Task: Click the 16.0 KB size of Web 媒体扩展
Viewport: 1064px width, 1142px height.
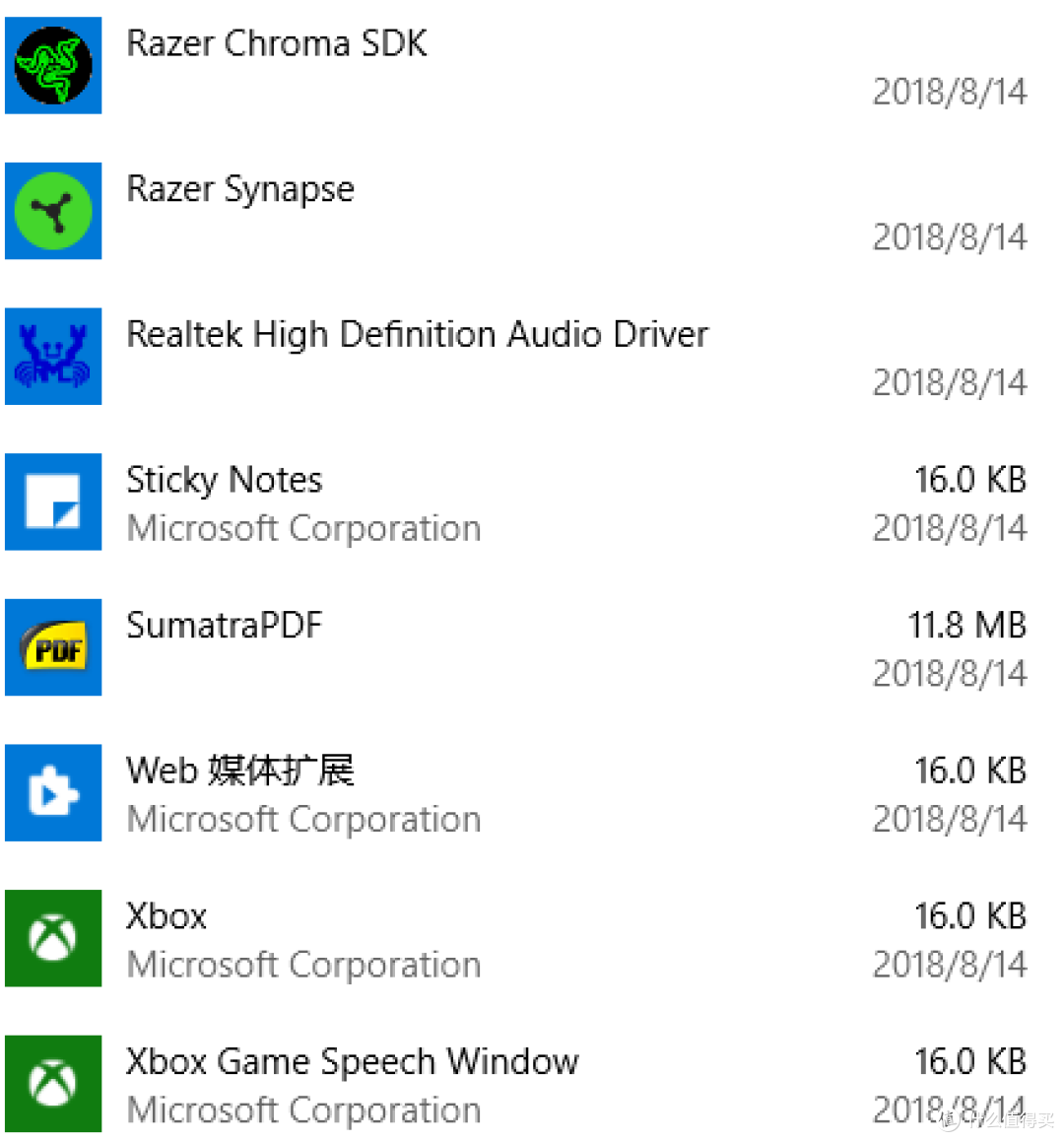Action: pos(970,771)
